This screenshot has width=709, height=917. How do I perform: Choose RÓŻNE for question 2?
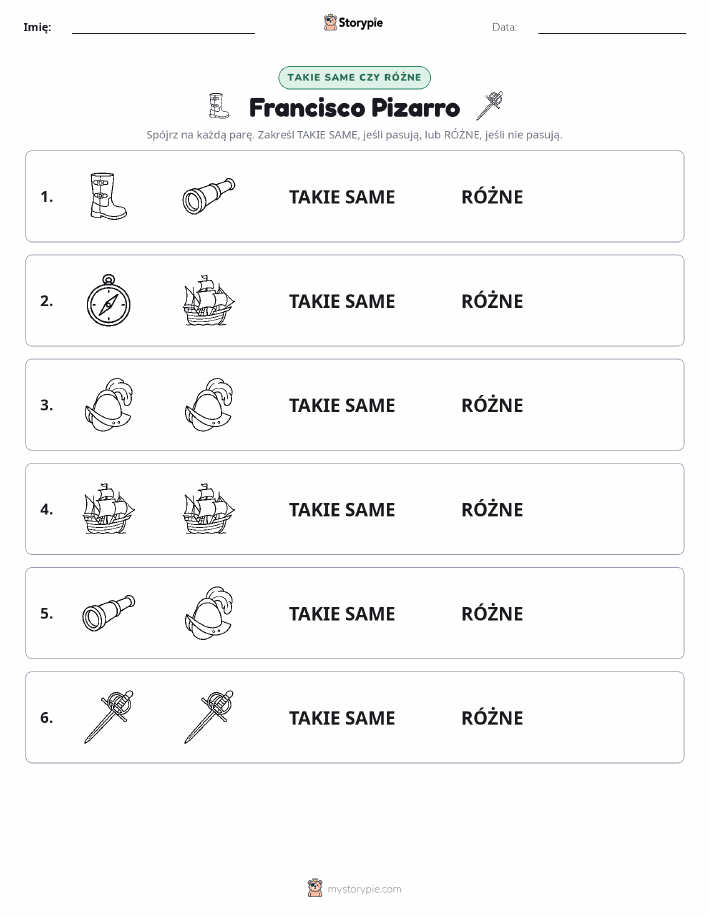click(492, 301)
